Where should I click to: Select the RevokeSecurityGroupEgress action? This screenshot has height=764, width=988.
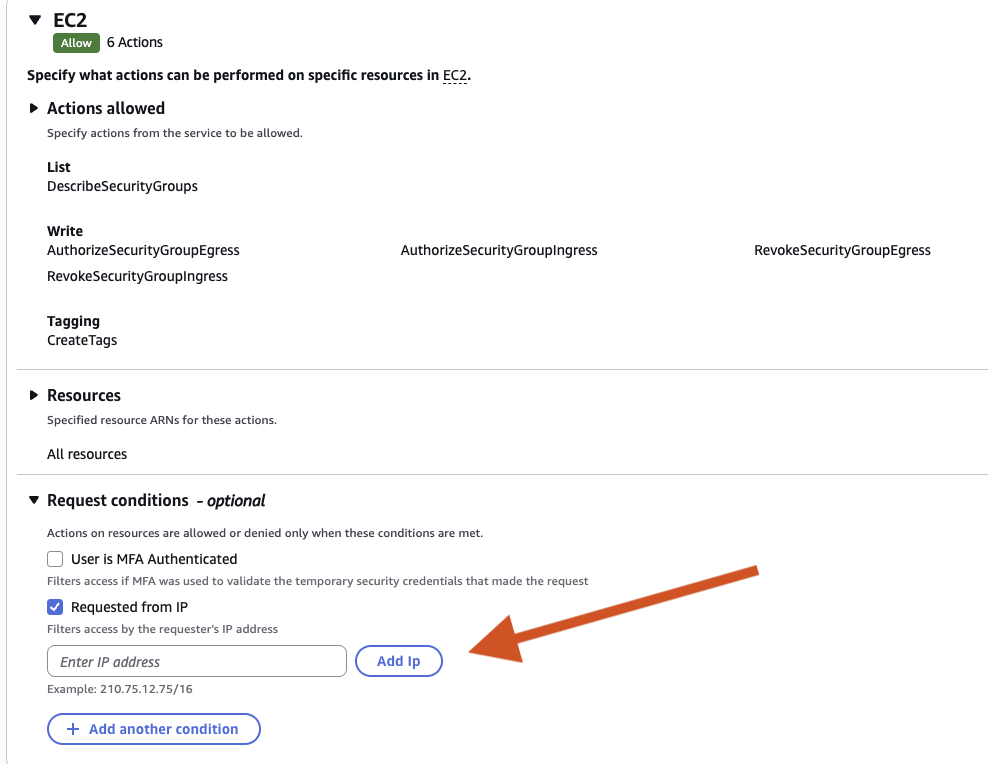pyautogui.click(x=842, y=250)
